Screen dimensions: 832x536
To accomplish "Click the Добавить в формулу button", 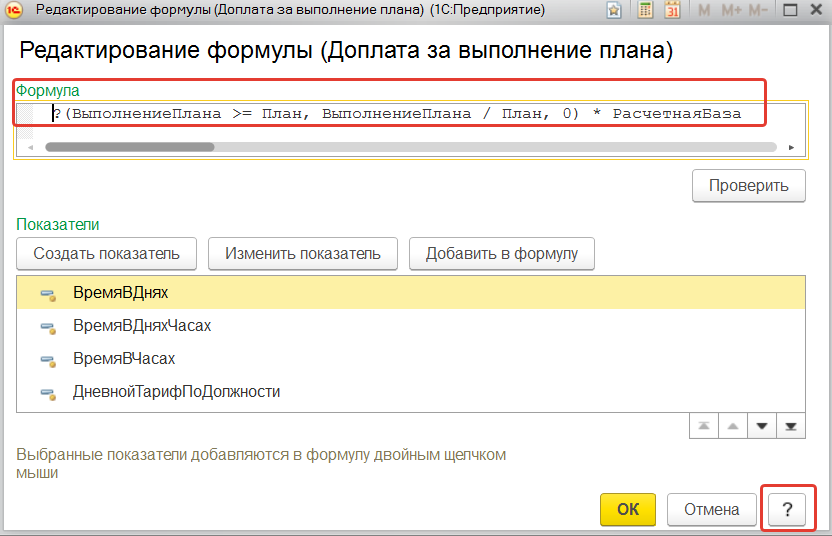I will pos(502,254).
